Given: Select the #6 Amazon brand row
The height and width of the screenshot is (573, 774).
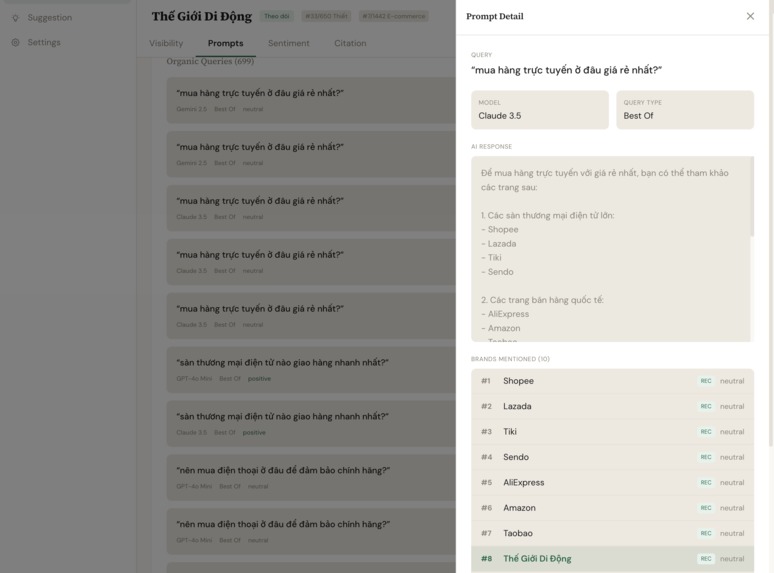Looking at the screenshot, I should (x=612, y=508).
